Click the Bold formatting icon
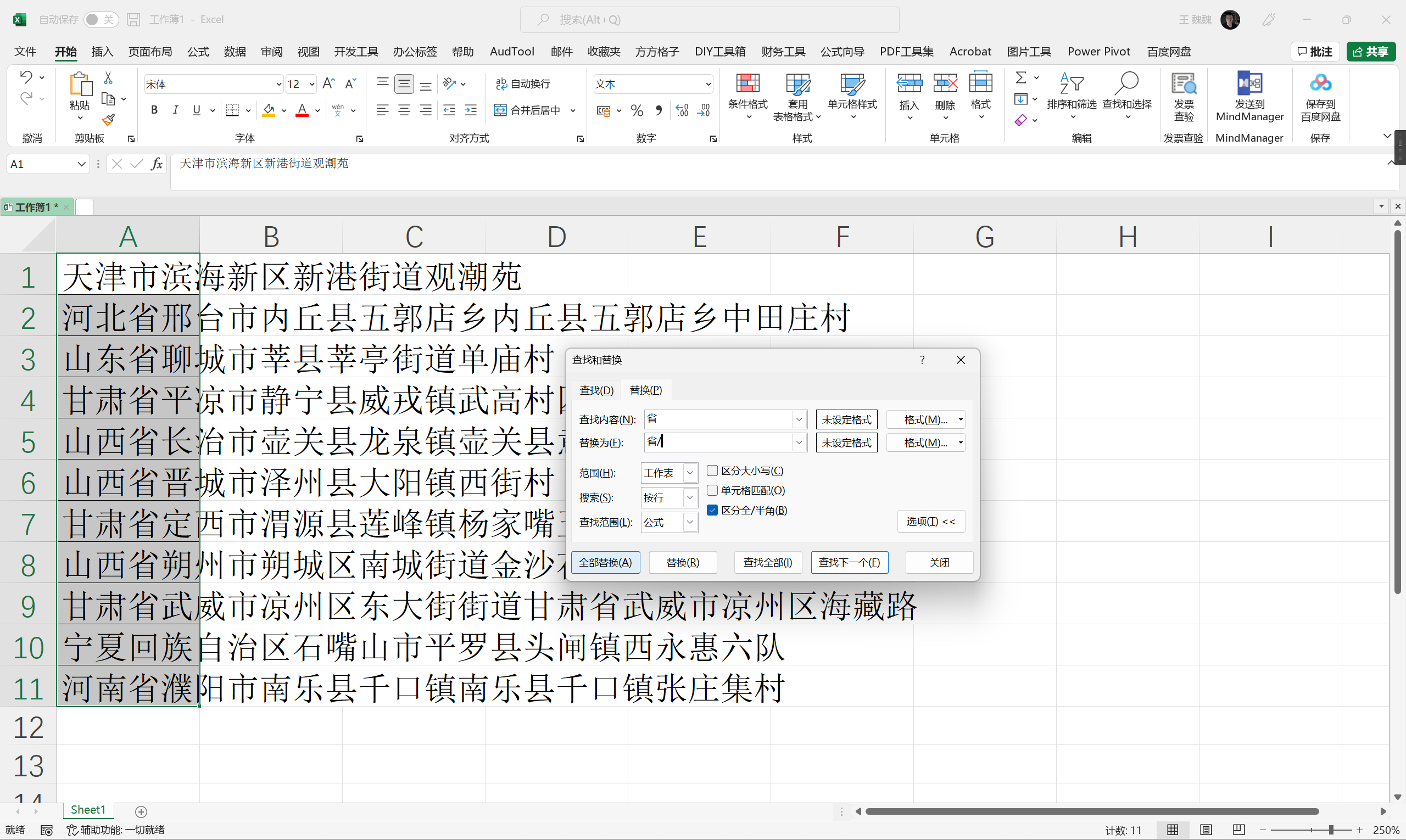The image size is (1406, 840). click(x=154, y=110)
